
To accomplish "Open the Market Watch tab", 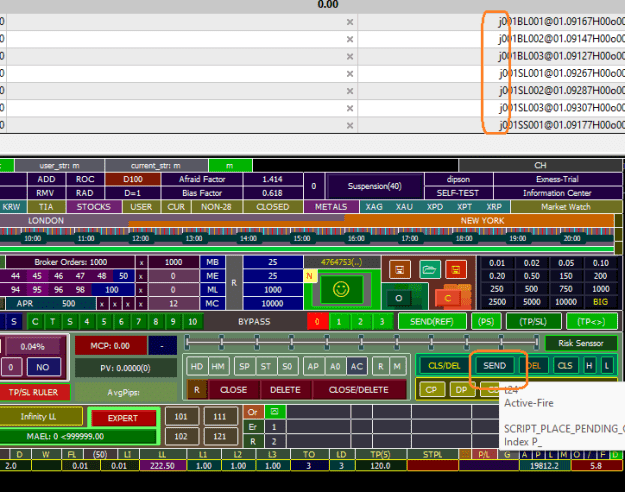I will (566, 207).
